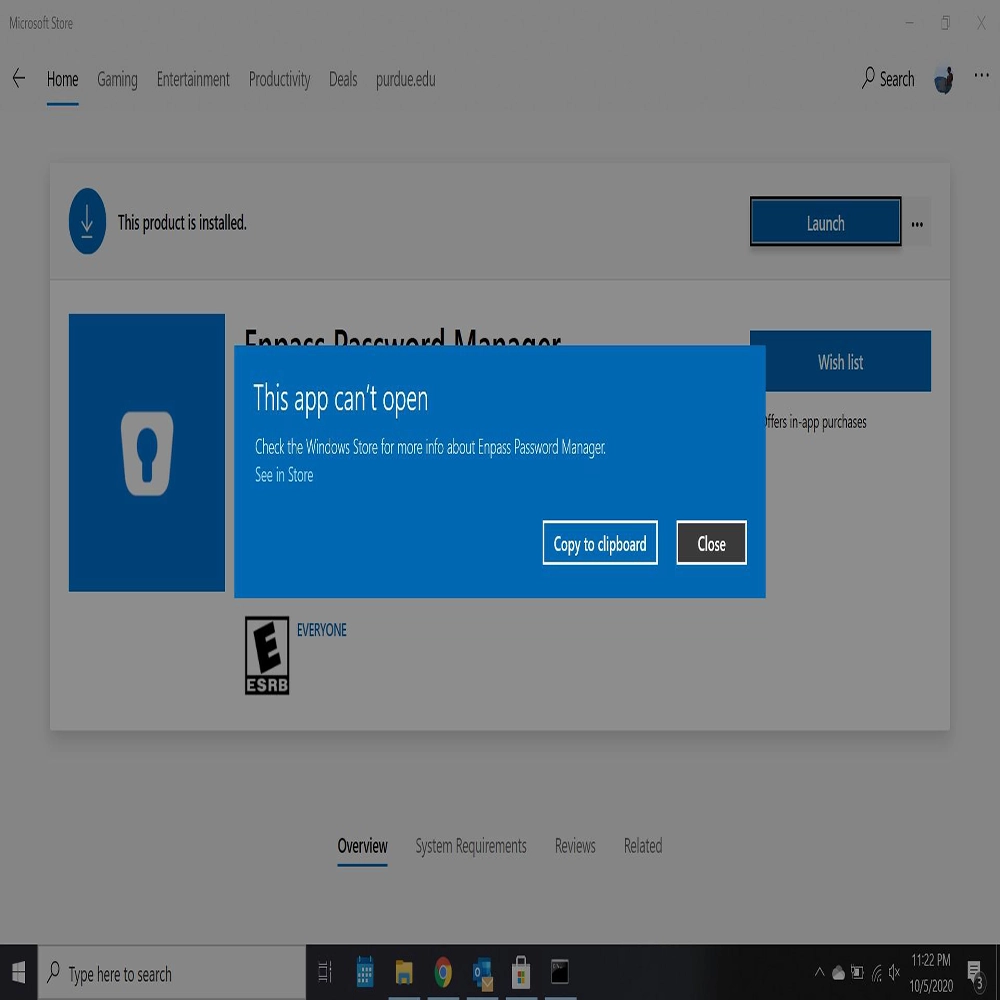Screen dimensions: 1000x1000
Task: Open the Reviews section tab
Action: click(575, 846)
